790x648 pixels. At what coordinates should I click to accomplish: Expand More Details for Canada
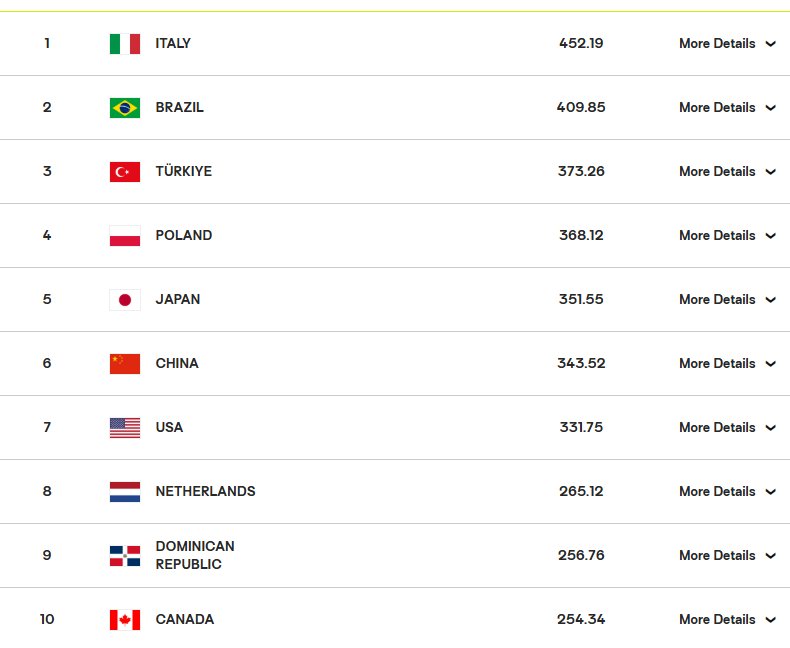pyautogui.click(x=727, y=619)
